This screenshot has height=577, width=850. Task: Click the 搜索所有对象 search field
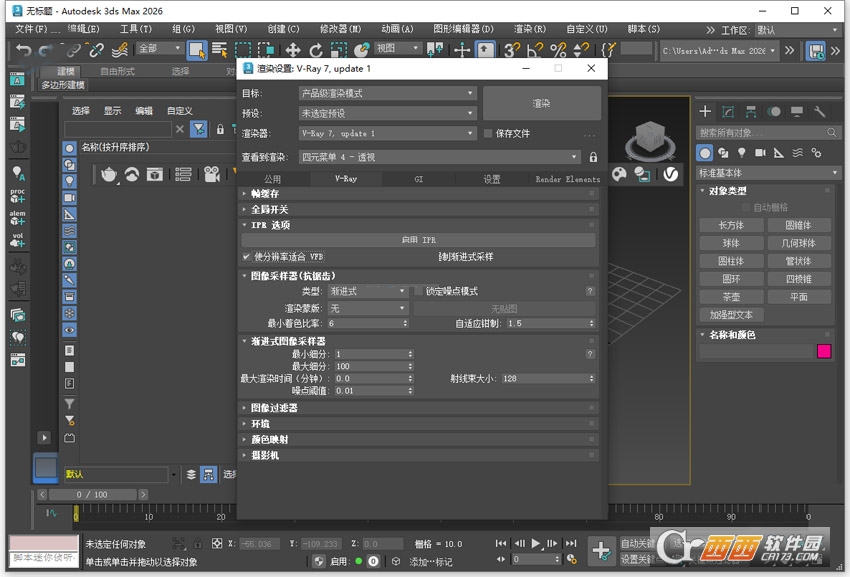point(761,132)
